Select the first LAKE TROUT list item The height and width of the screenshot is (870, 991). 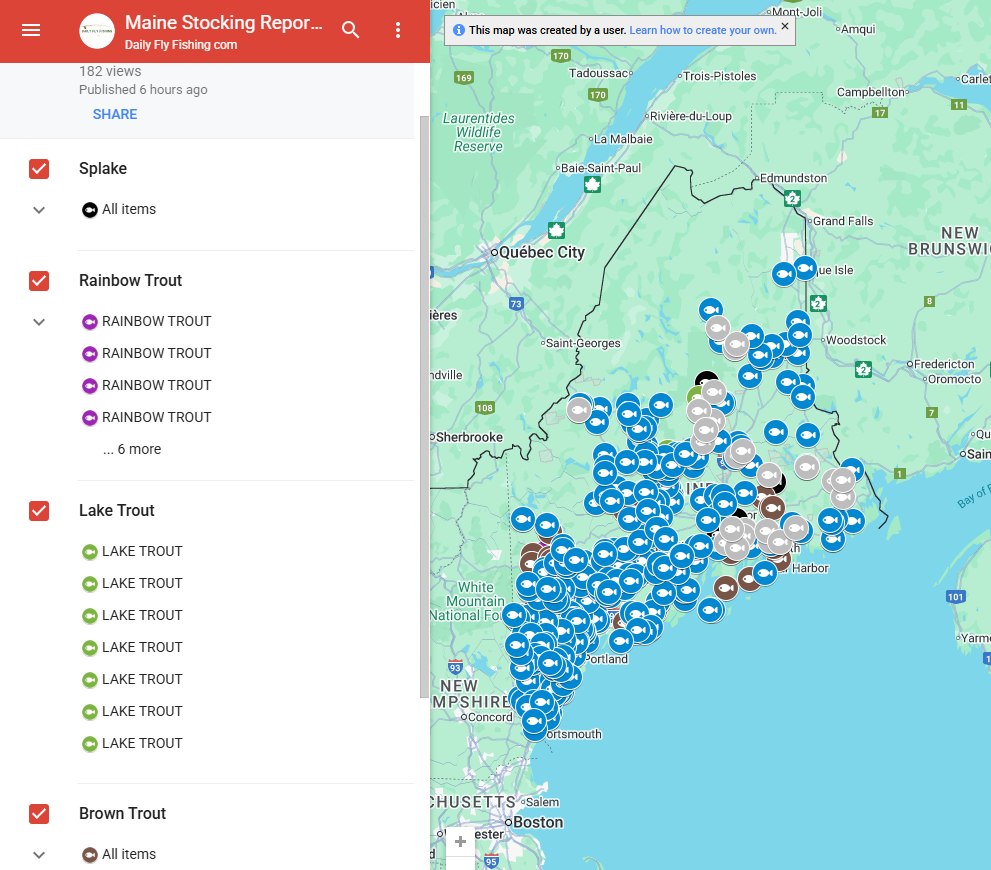click(x=132, y=552)
